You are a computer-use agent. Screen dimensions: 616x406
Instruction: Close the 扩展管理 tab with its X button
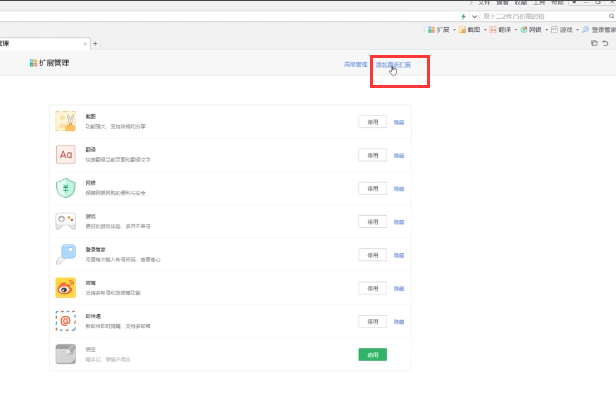tap(85, 44)
